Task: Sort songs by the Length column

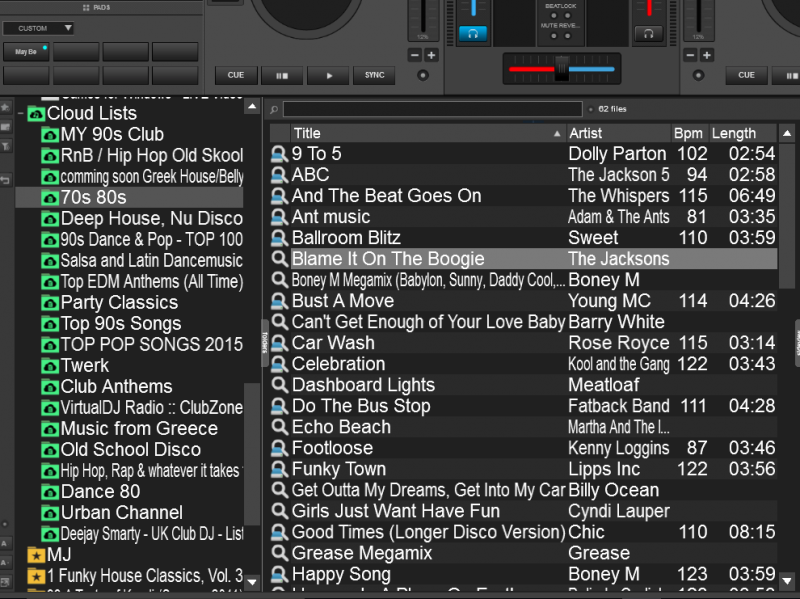Action: [743, 134]
